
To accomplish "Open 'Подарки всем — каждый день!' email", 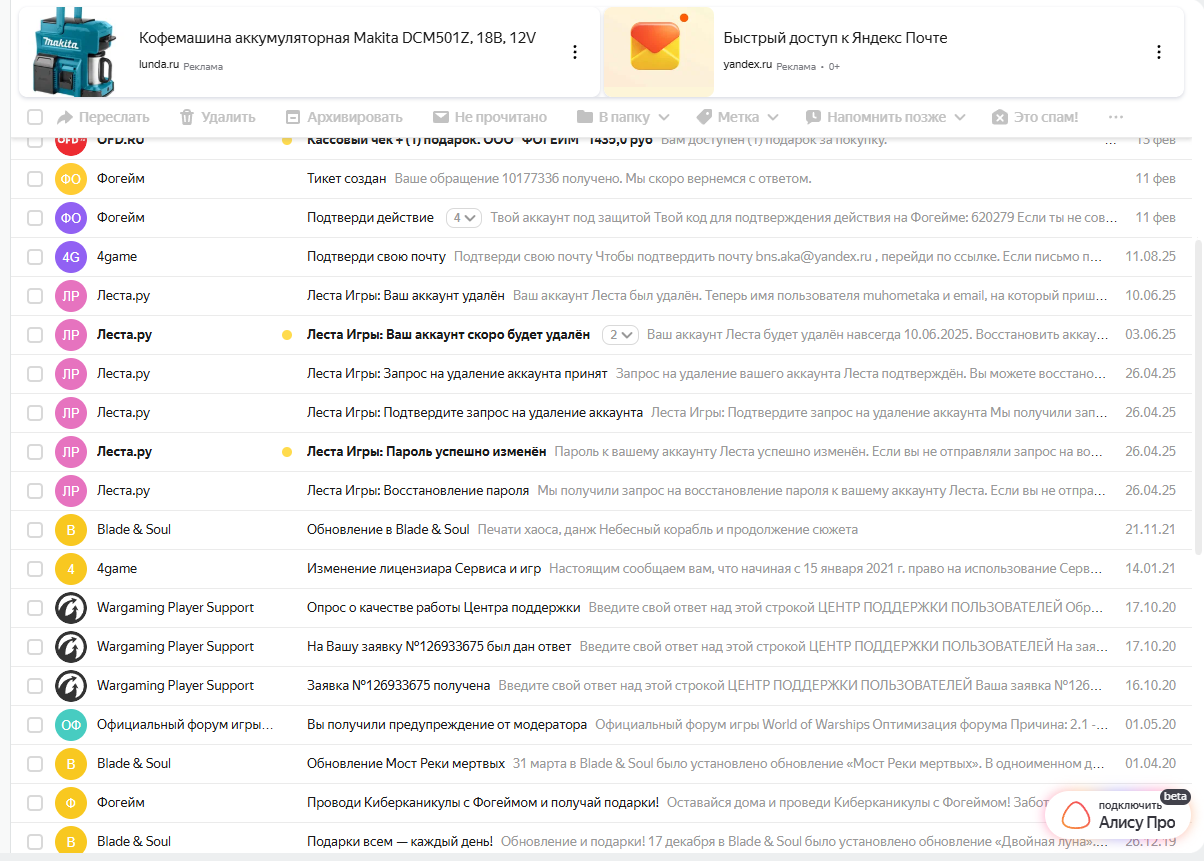I will point(399,842).
